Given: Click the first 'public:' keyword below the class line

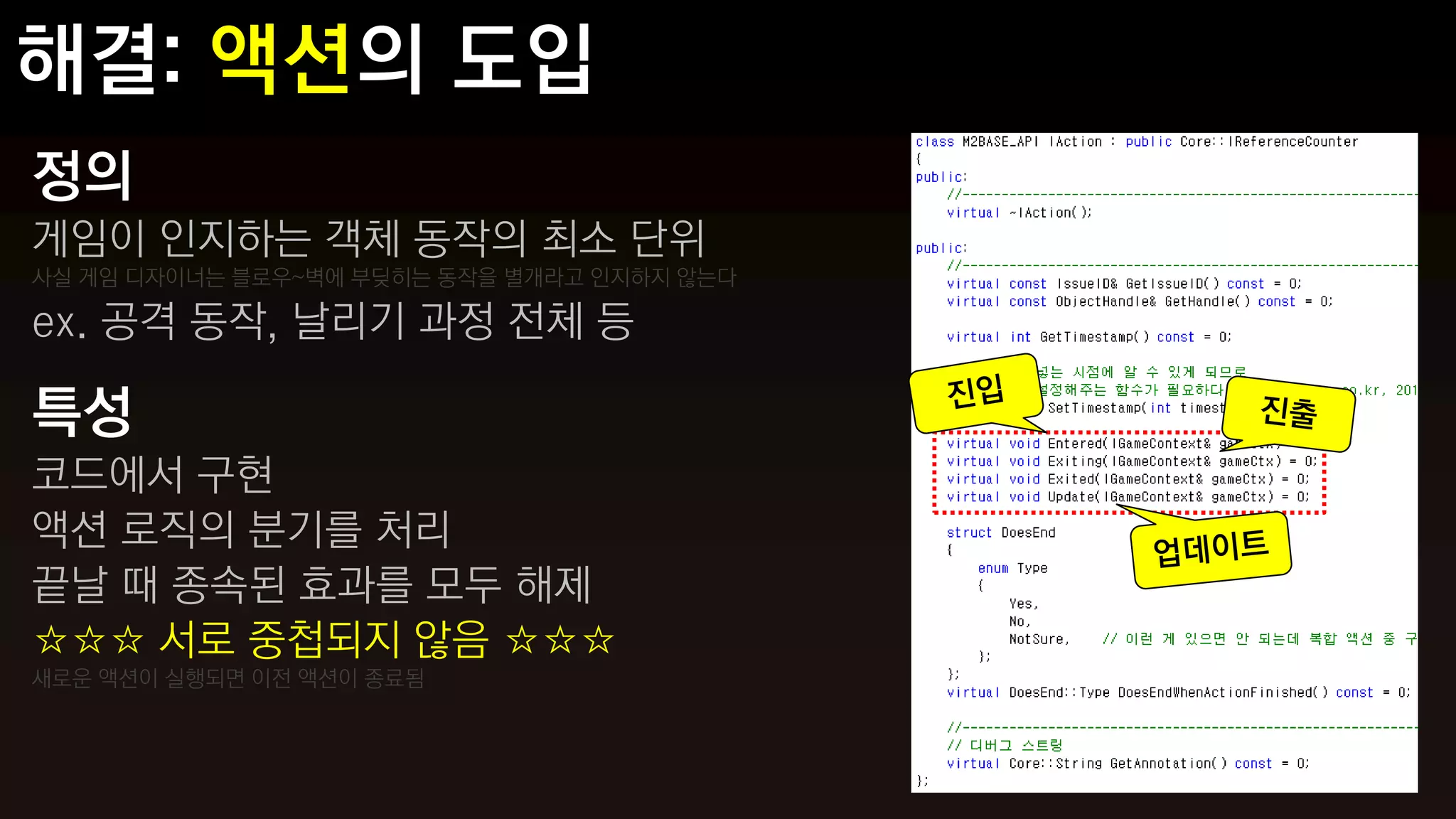Looking at the screenshot, I should pos(941,177).
